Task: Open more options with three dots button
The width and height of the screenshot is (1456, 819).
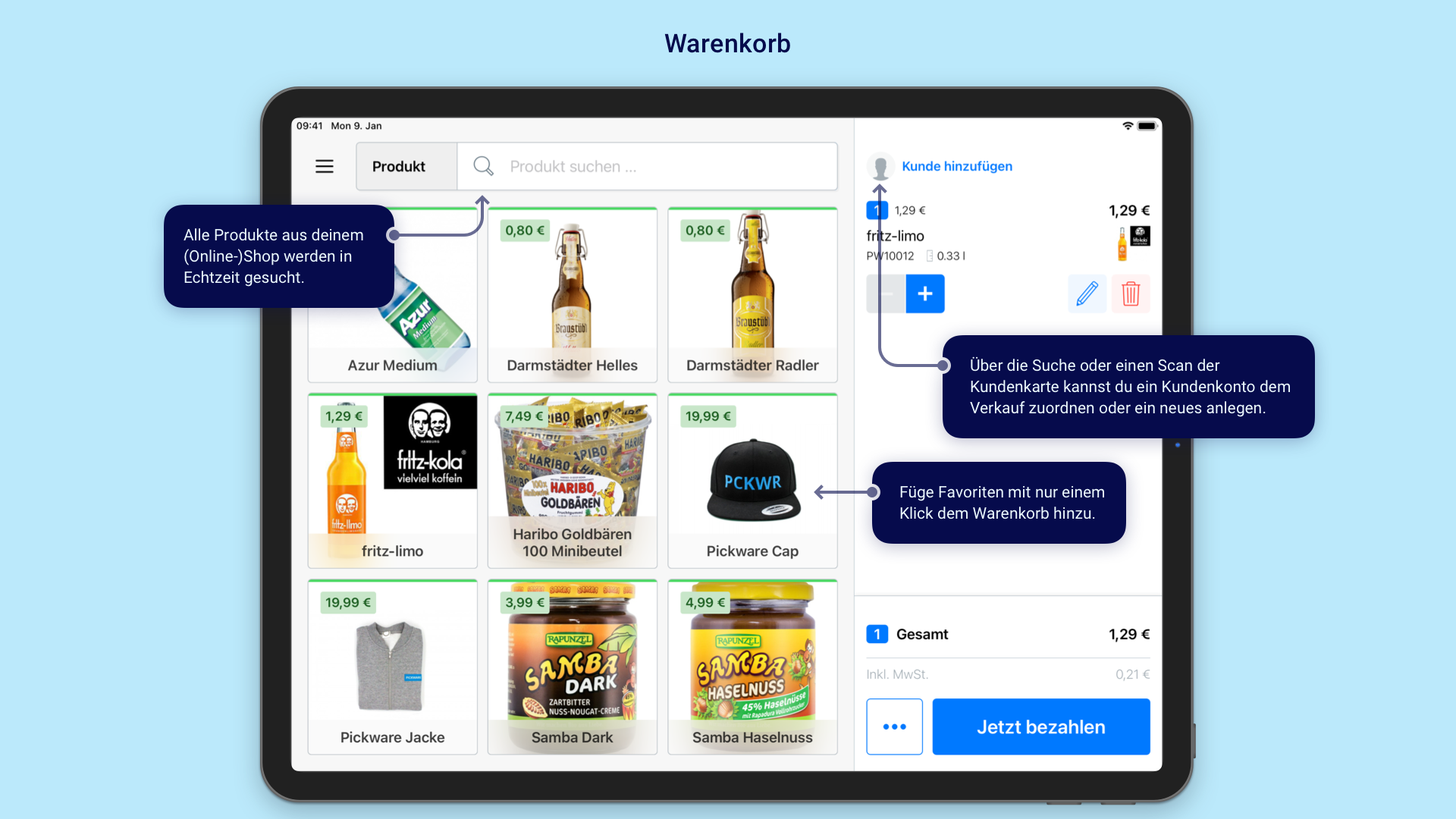Action: (895, 726)
